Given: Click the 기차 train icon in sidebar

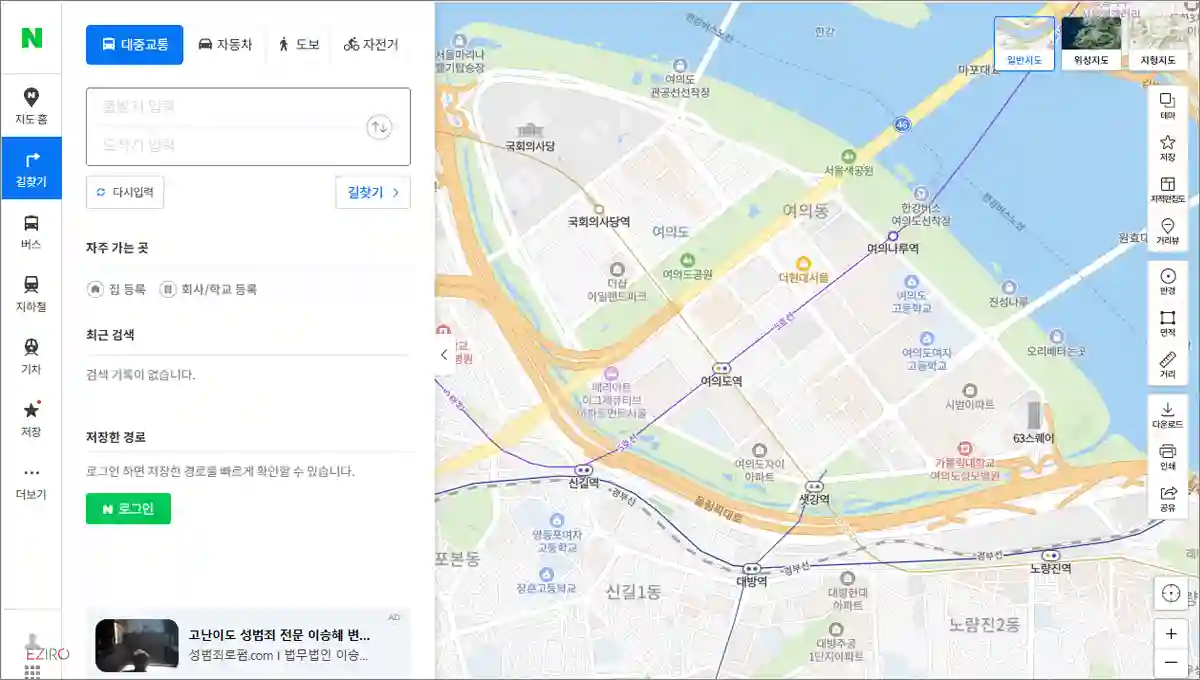Looking at the screenshot, I should [31, 353].
